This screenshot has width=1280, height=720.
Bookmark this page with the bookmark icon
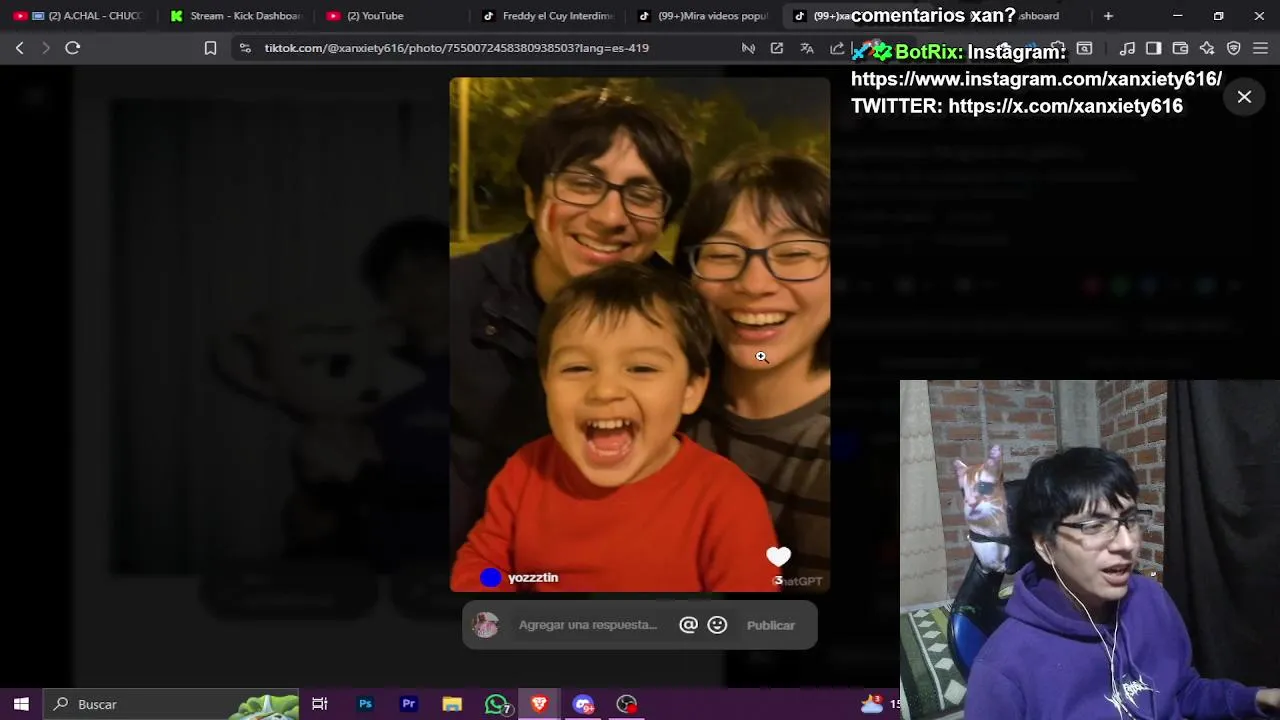point(210,48)
